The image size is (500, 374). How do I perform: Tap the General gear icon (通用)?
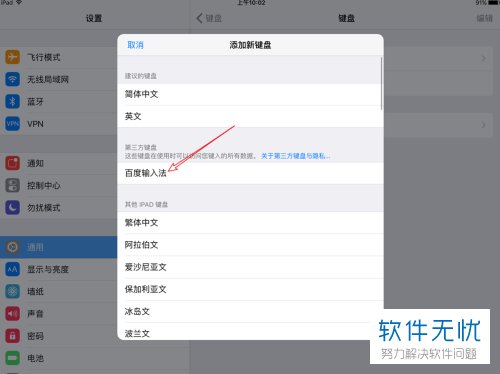[12, 247]
